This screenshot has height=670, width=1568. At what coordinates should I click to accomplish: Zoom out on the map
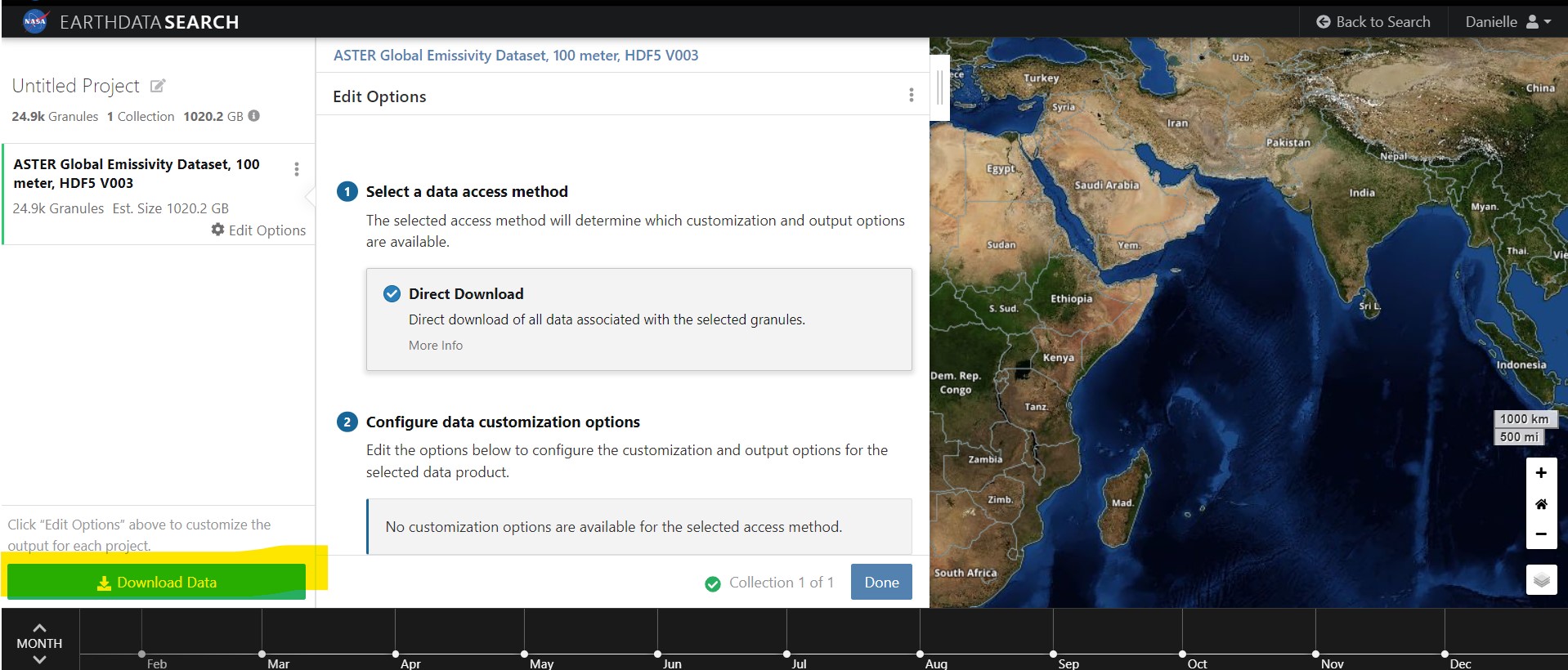point(1541,534)
